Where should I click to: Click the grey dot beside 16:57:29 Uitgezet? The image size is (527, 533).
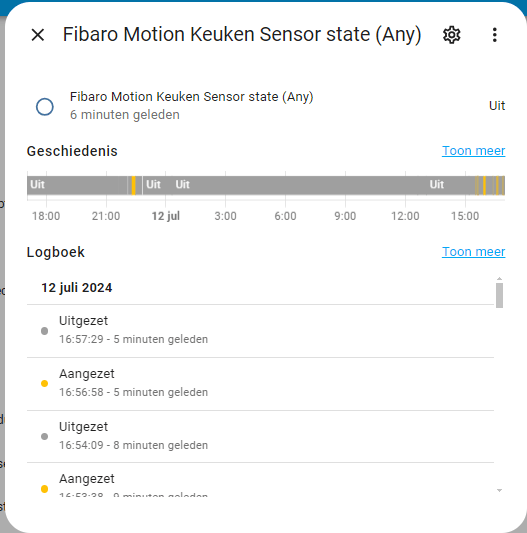pyautogui.click(x=44, y=331)
